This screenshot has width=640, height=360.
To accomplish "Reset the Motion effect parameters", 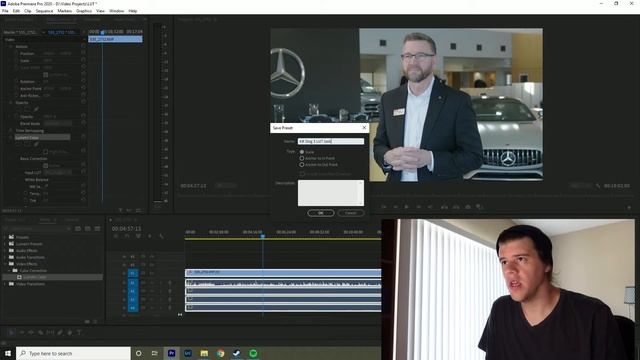I will pos(83,47).
